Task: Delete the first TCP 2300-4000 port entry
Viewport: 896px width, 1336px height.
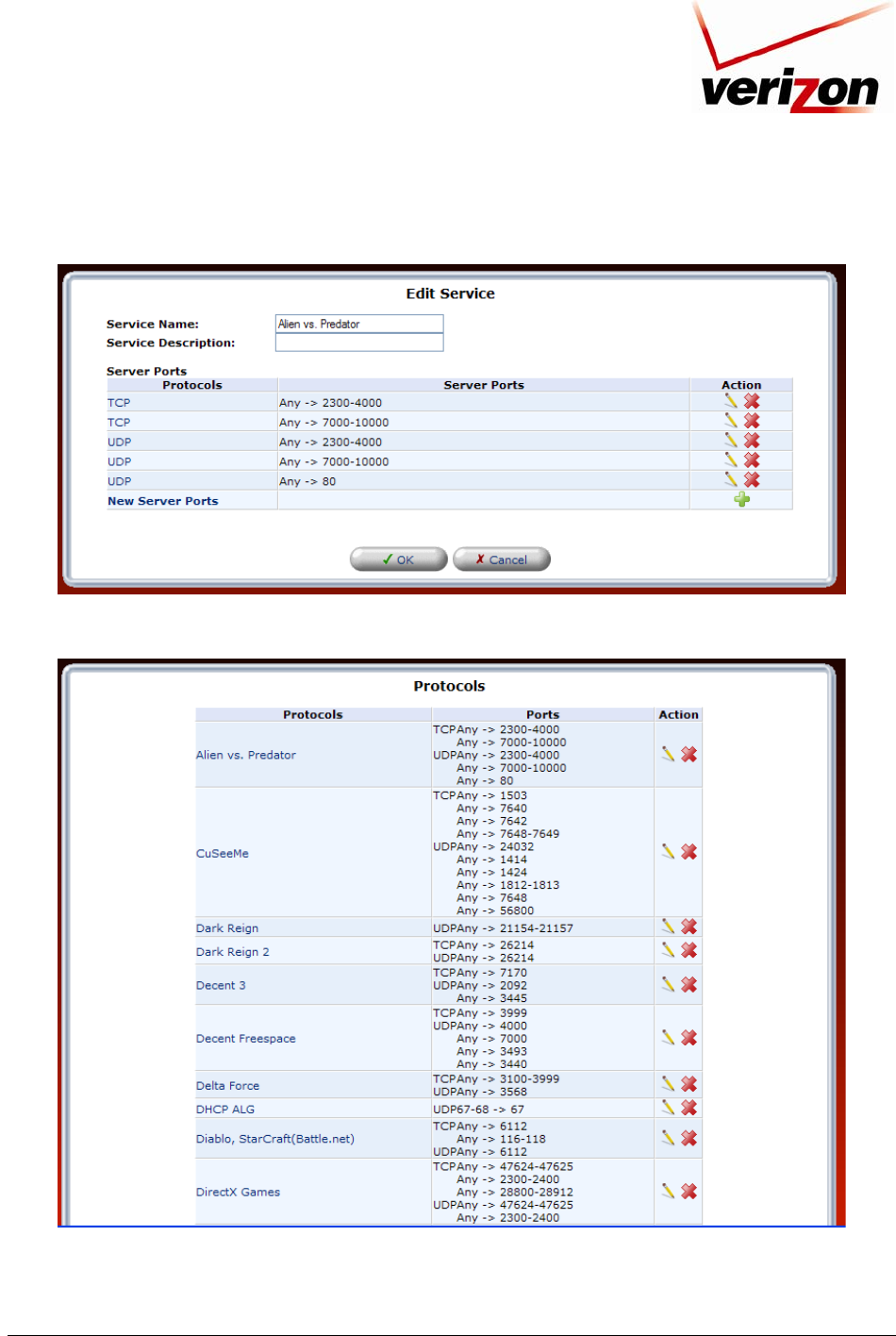Action: pyautogui.click(x=752, y=401)
